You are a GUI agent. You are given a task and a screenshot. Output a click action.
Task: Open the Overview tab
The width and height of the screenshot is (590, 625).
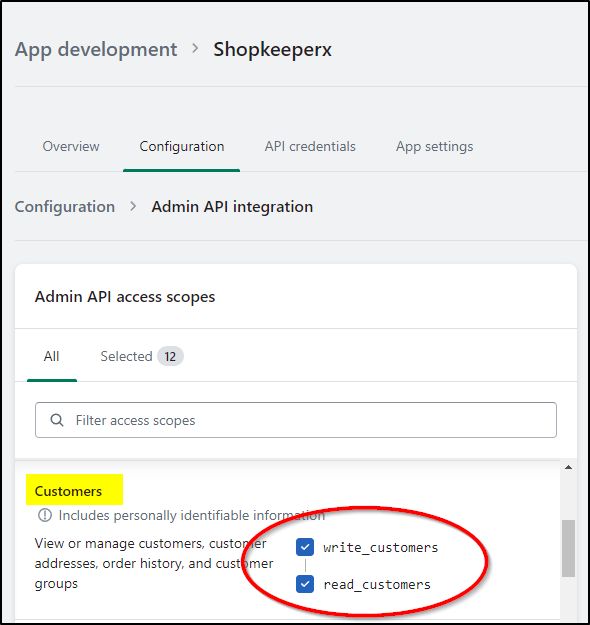(x=71, y=146)
